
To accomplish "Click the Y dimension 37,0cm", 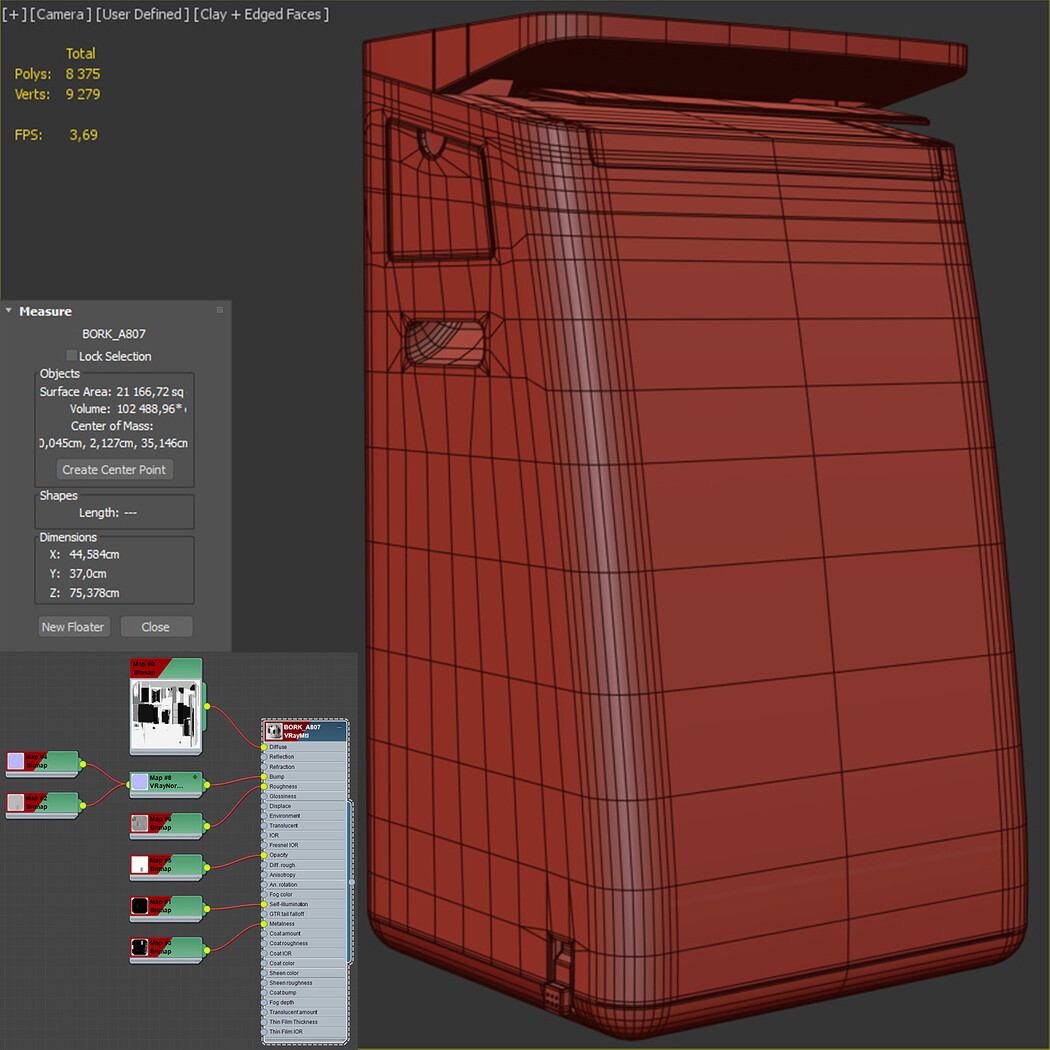I will pos(88,574).
